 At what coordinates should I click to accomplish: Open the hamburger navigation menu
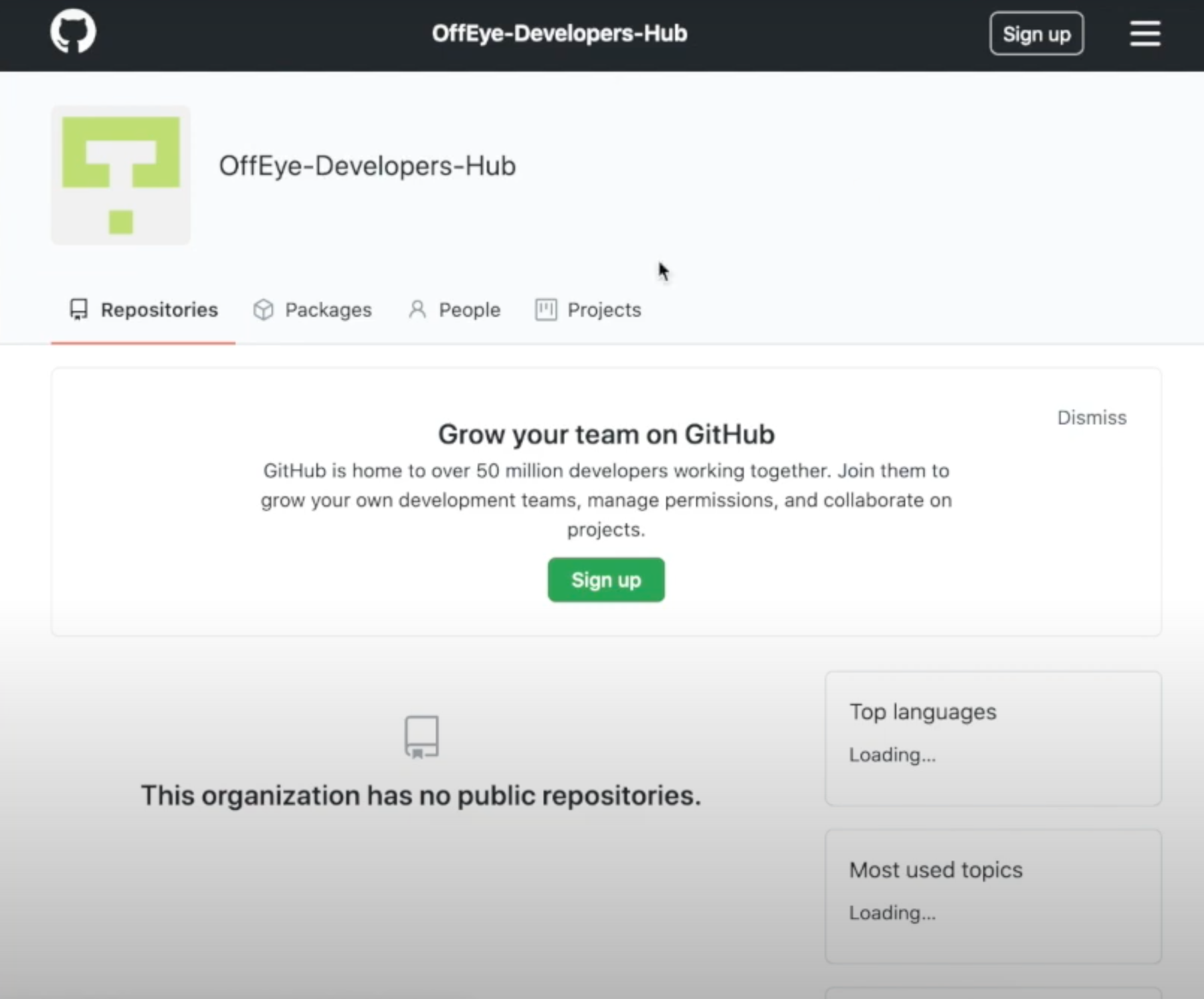1145,33
